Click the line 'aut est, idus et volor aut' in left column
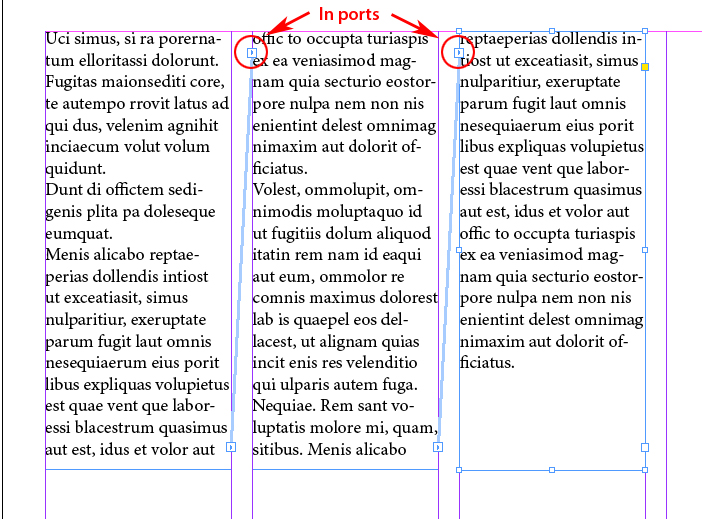Viewport: 702px width, 519px height. point(130,449)
